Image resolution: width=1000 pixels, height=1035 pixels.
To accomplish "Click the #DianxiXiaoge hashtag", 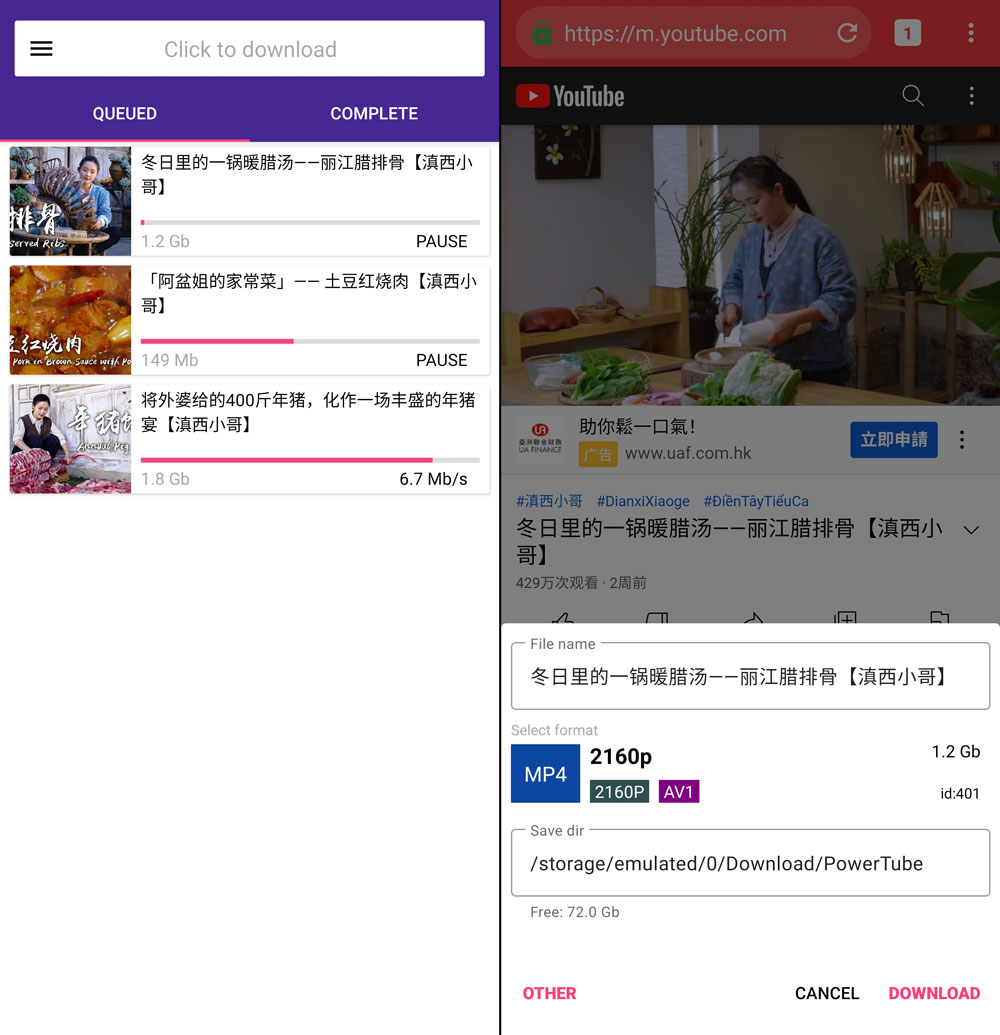I will tap(643, 501).
